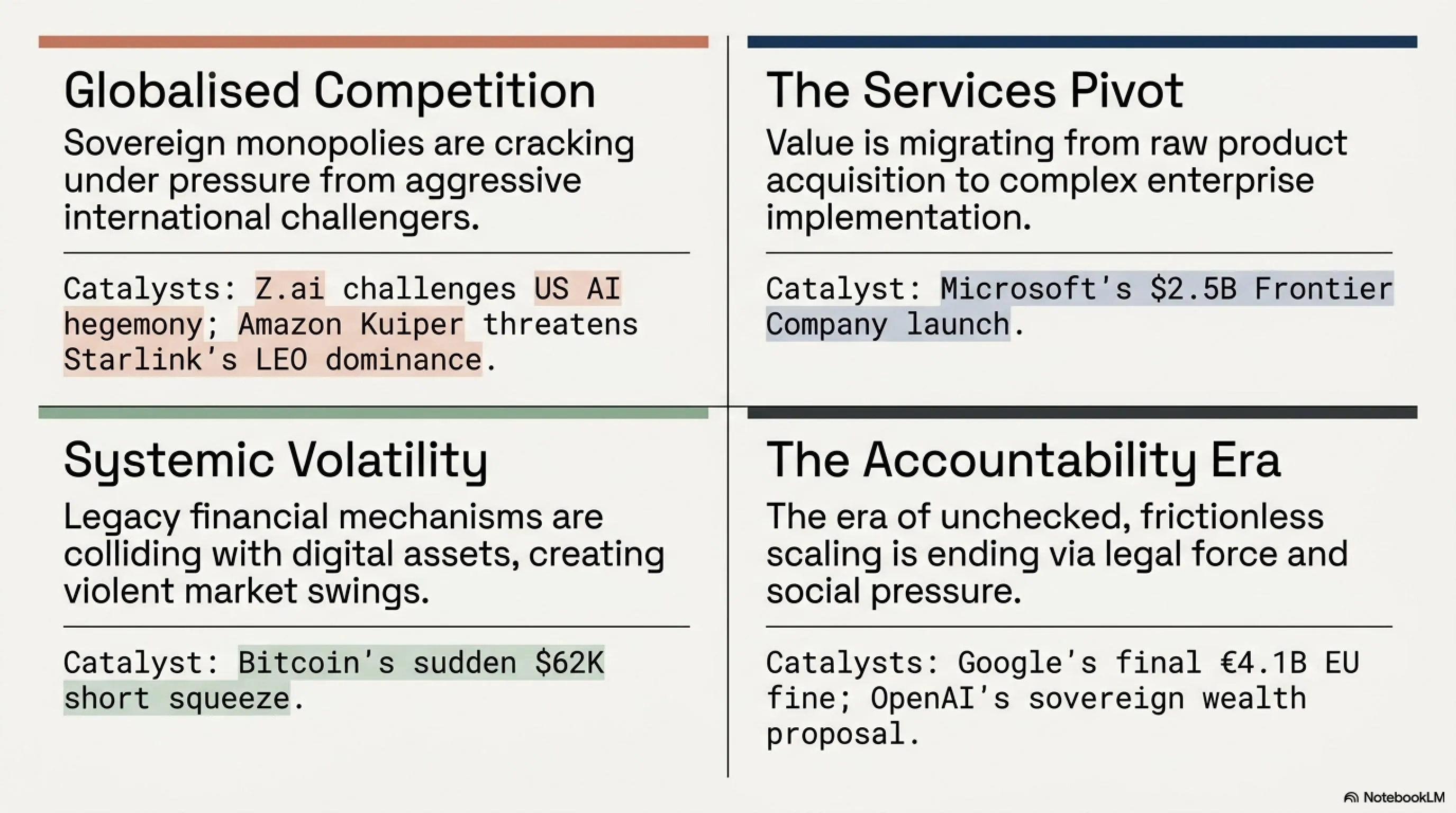Click the highlighted US AI text

pos(578,289)
